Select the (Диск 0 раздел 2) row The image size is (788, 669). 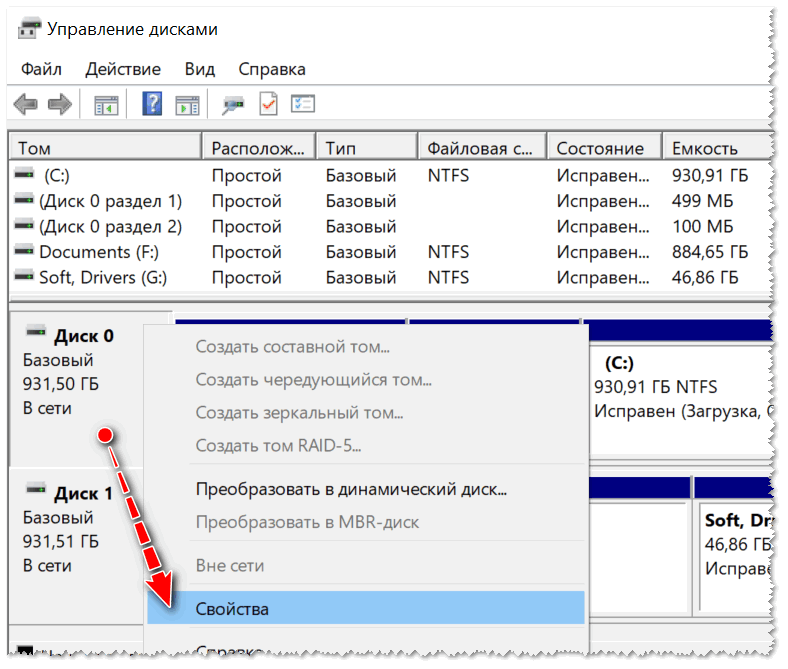390,227
